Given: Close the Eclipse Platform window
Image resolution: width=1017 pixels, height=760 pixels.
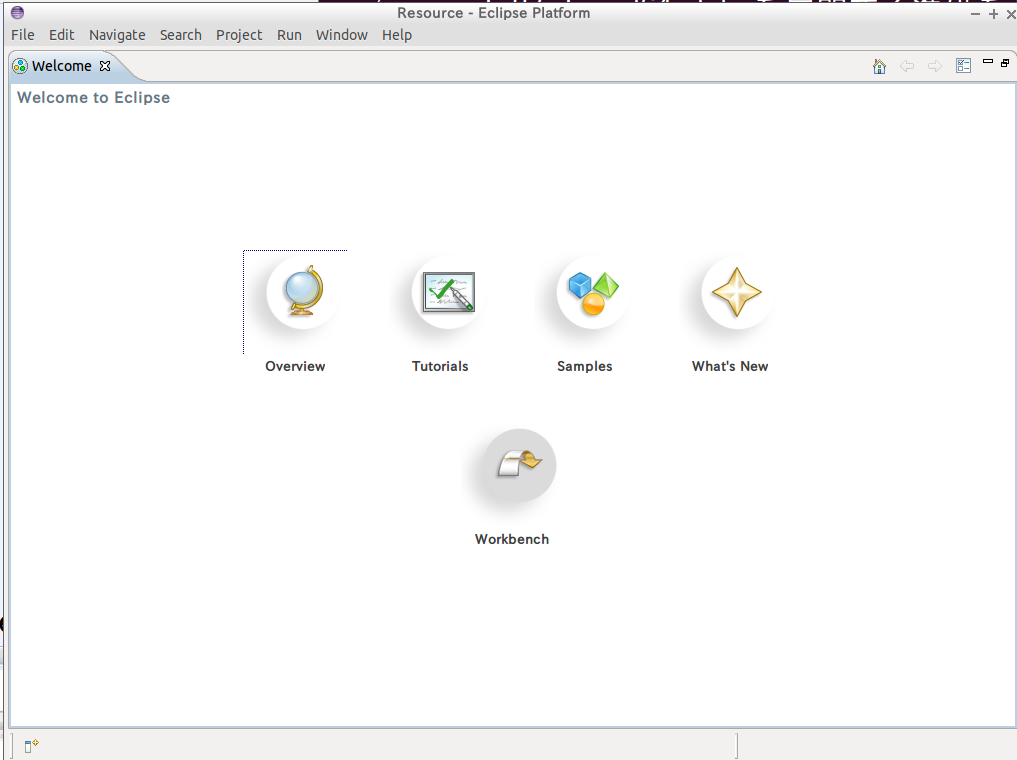Looking at the screenshot, I should point(1011,14).
